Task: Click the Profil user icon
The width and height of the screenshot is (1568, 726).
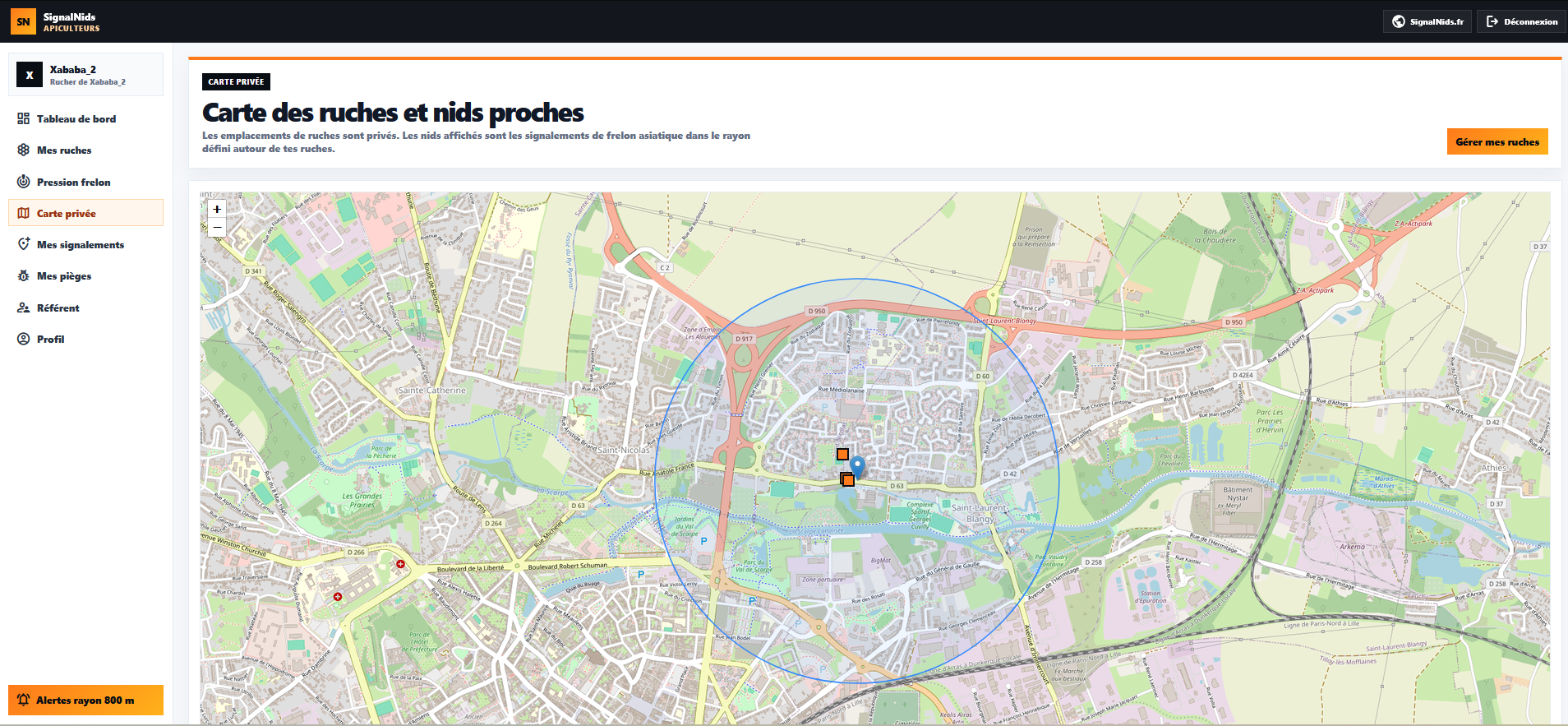Action: [x=23, y=339]
